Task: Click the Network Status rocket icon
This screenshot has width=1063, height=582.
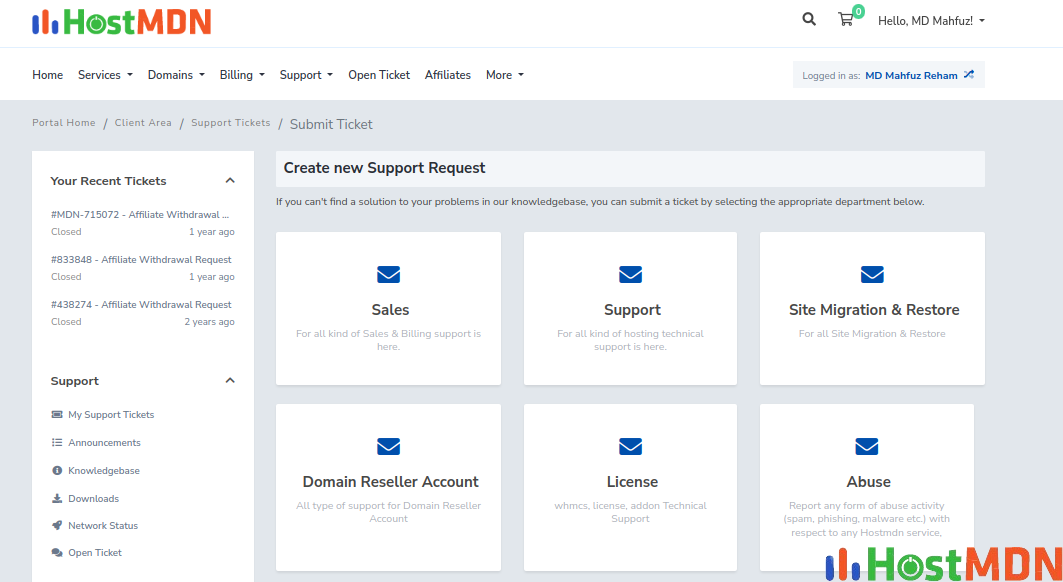Action: tap(57, 525)
